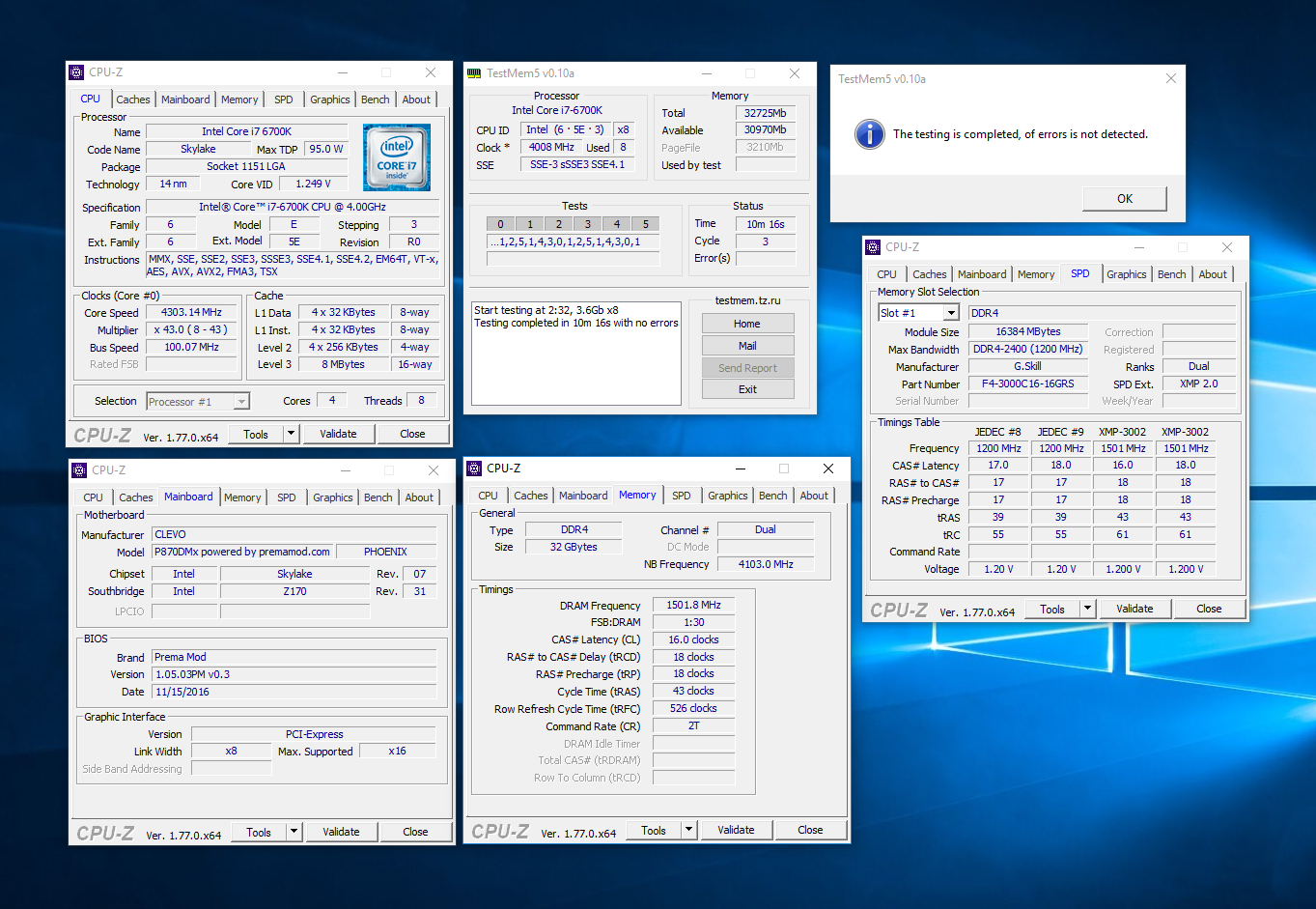Expand Tools dropdown arrow in Memory tab window
The image size is (1316, 909).
point(688,830)
